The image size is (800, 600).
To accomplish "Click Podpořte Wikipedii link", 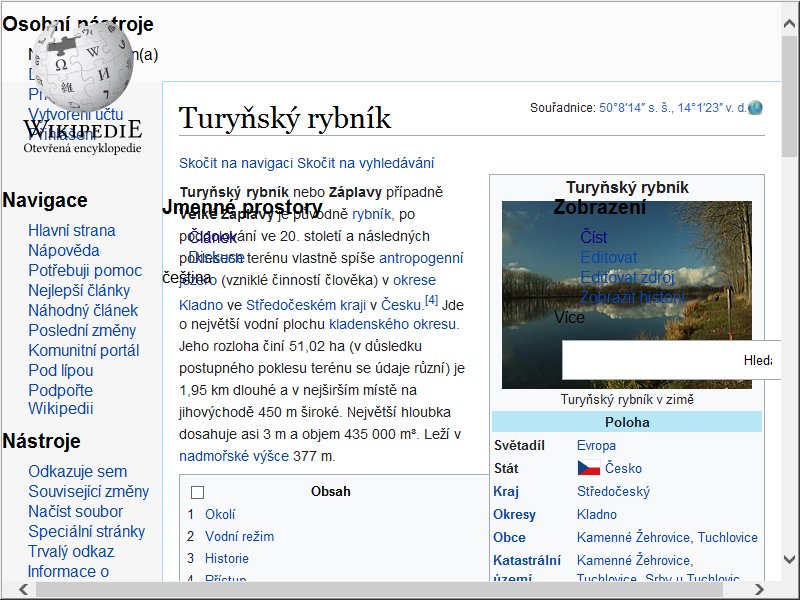I will 61,399.
